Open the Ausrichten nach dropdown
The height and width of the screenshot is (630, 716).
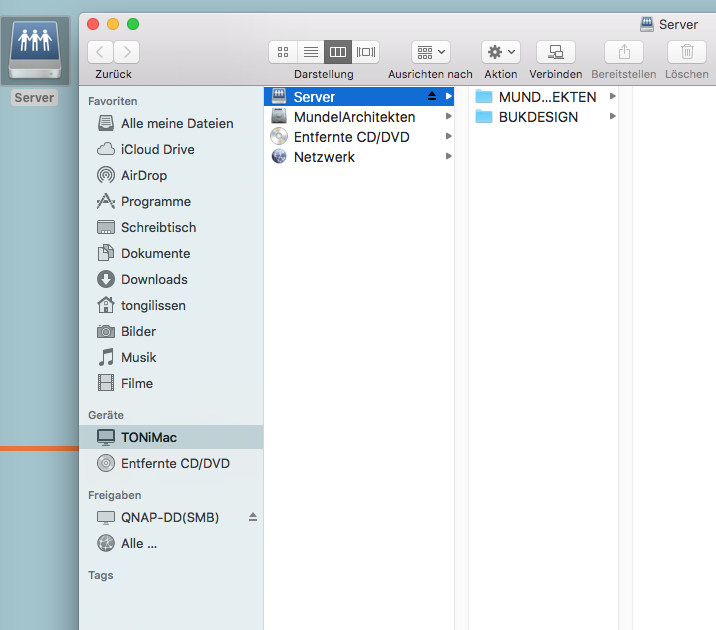point(431,52)
